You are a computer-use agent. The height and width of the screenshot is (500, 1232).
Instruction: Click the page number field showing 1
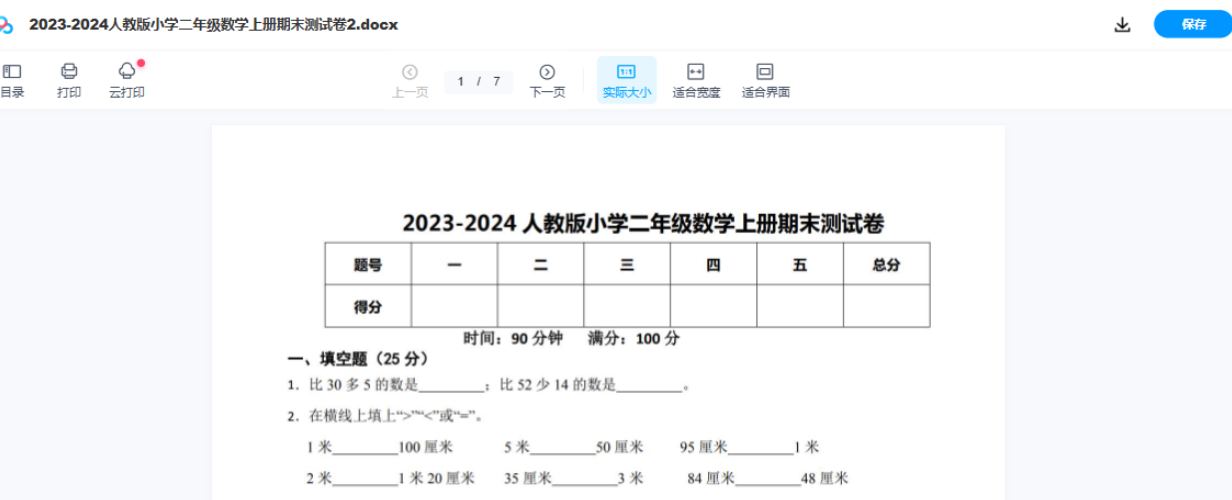[x=461, y=81]
